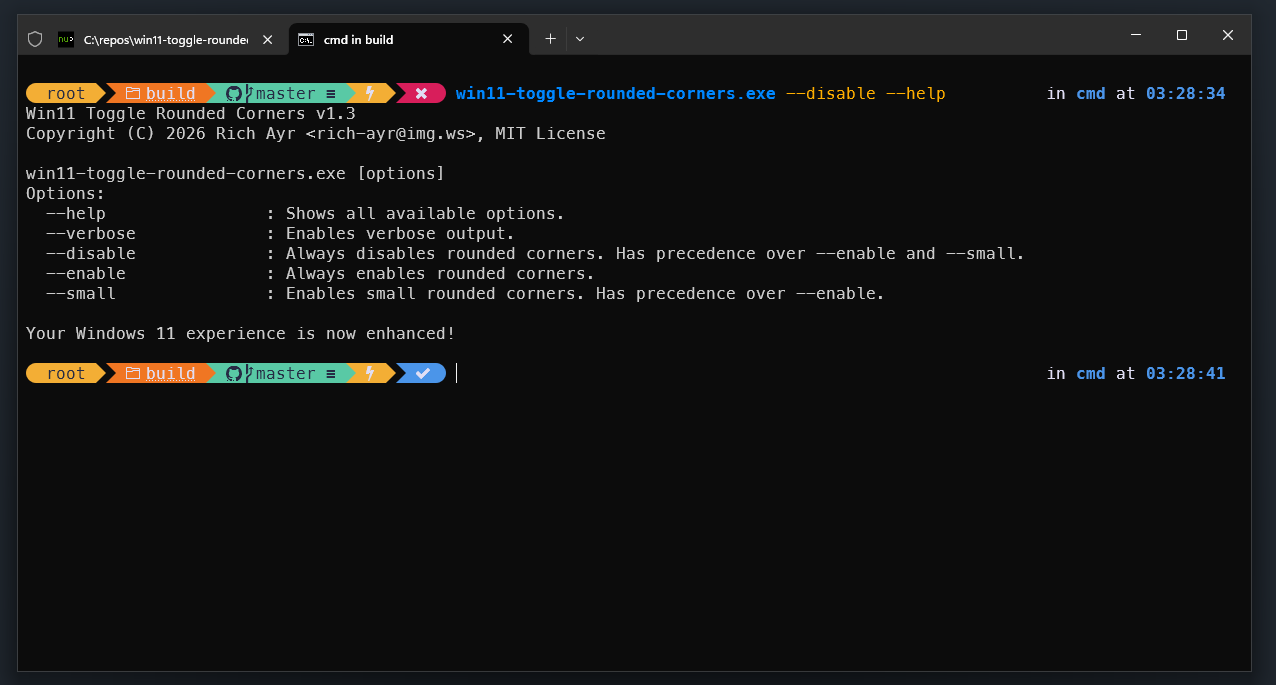Click the GitHub icon in the second prompt
This screenshot has width=1276, height=685.
click(x=234, y=373)
